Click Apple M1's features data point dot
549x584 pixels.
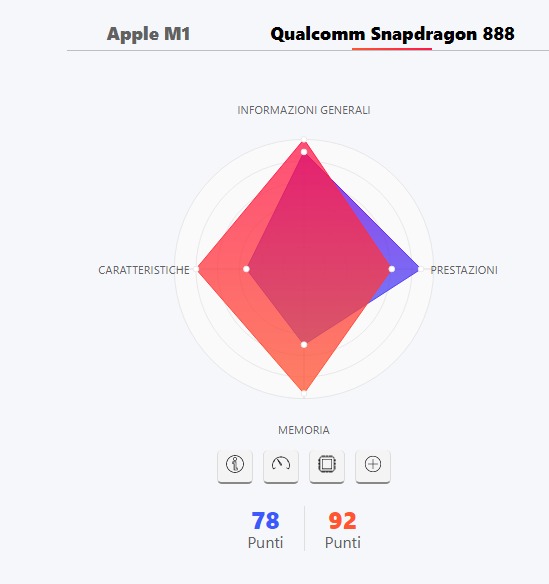click(x=246, y=269)
